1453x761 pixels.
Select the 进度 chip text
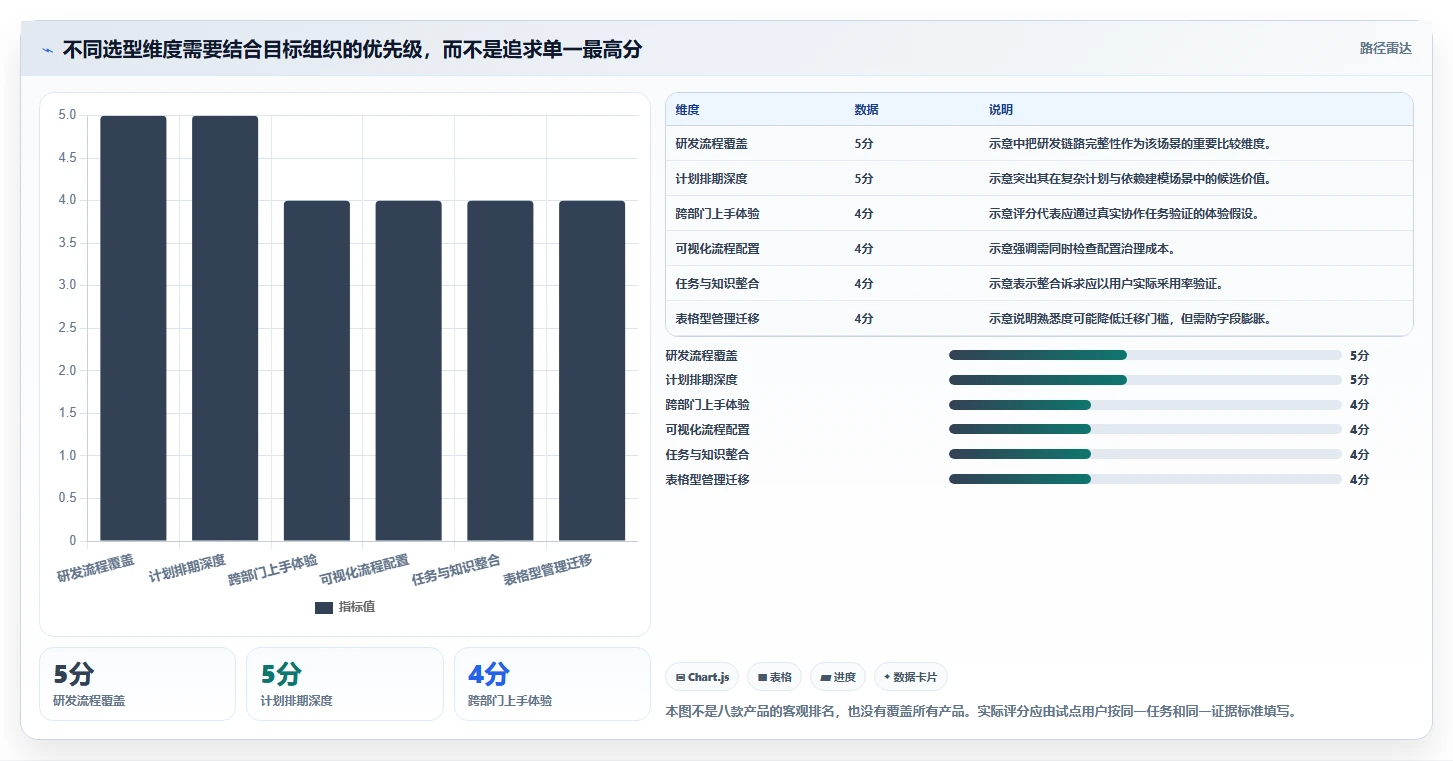pyautogui.click(x=845, y=677)
